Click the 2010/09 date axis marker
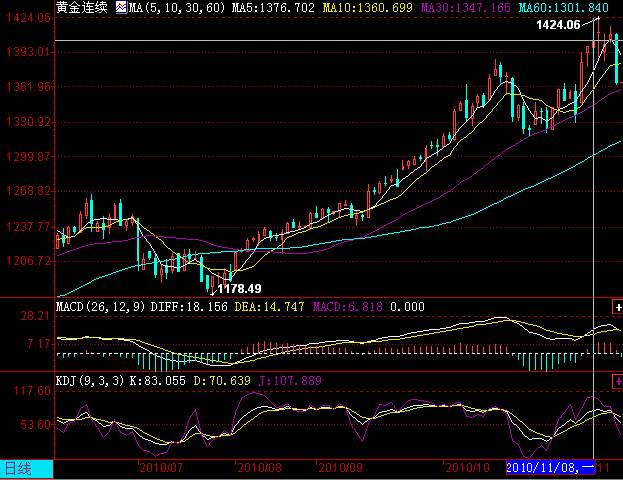This screenshot has height=480, width=623. [x=341, y=468]
